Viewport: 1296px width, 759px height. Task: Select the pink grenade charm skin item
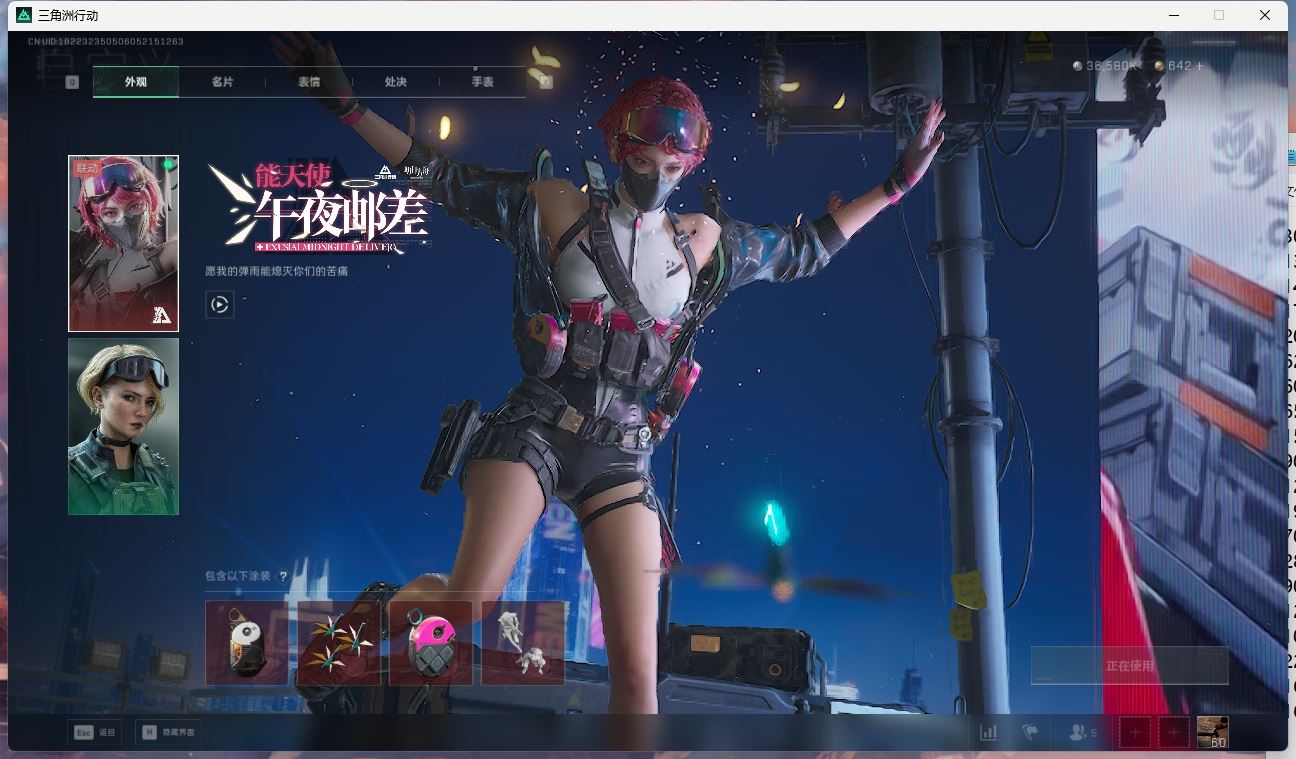click(x=431, y=643)
